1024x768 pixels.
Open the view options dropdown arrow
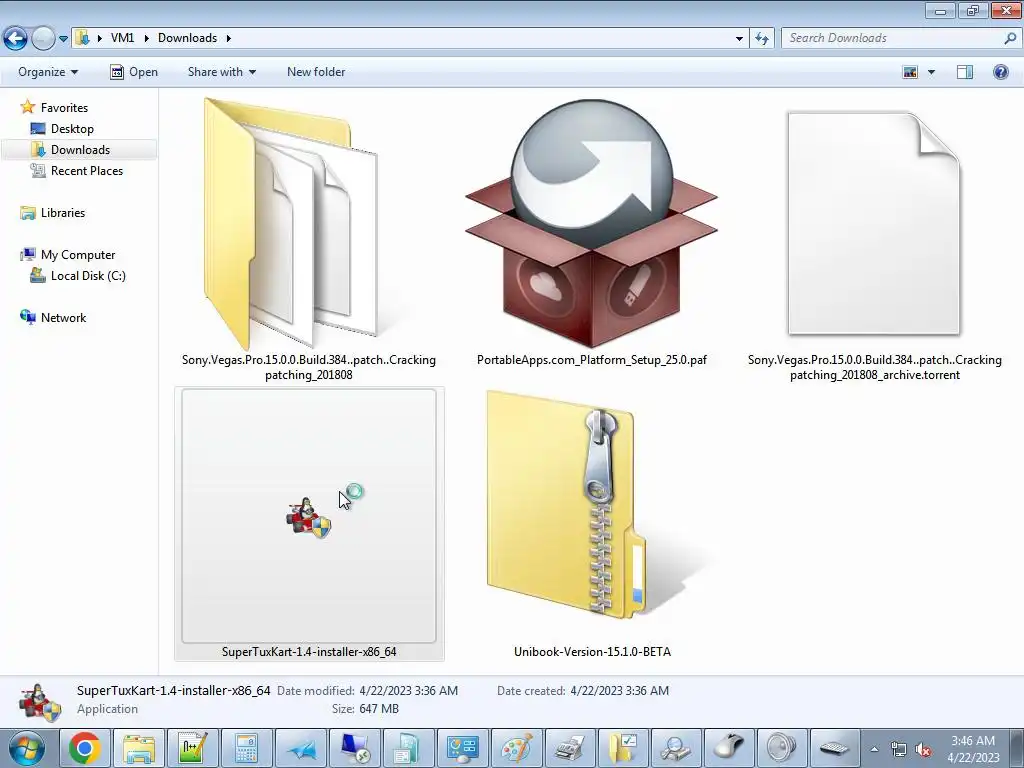tap(931, 72)
